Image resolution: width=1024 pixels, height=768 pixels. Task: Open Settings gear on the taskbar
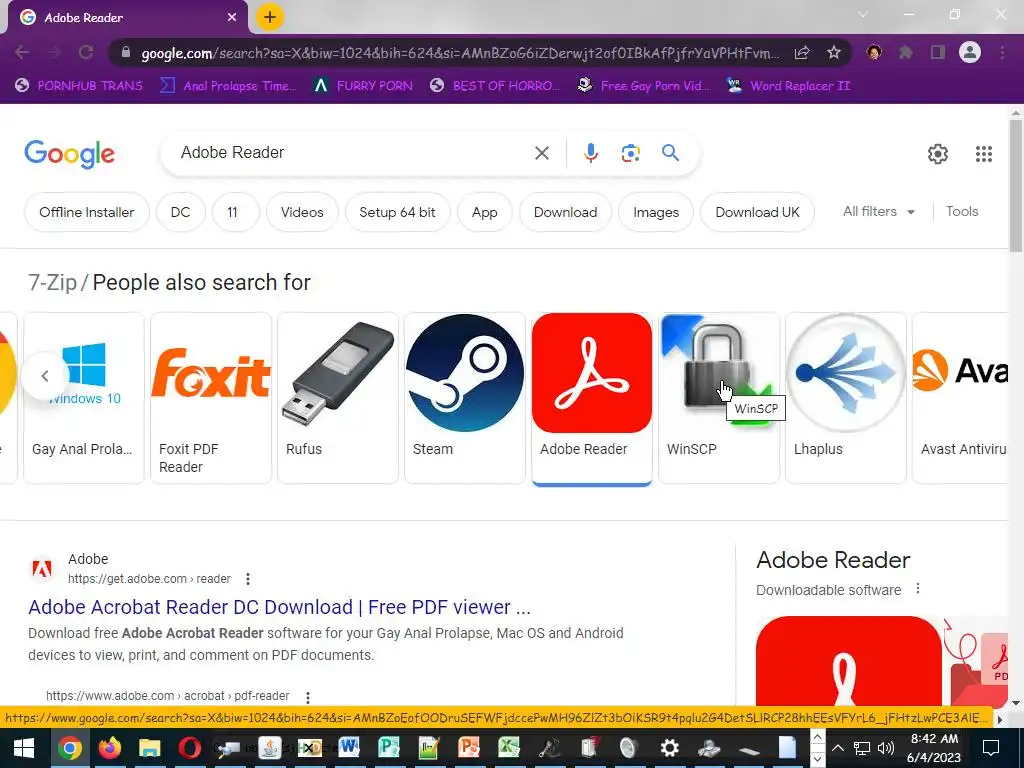pos(669,748)
